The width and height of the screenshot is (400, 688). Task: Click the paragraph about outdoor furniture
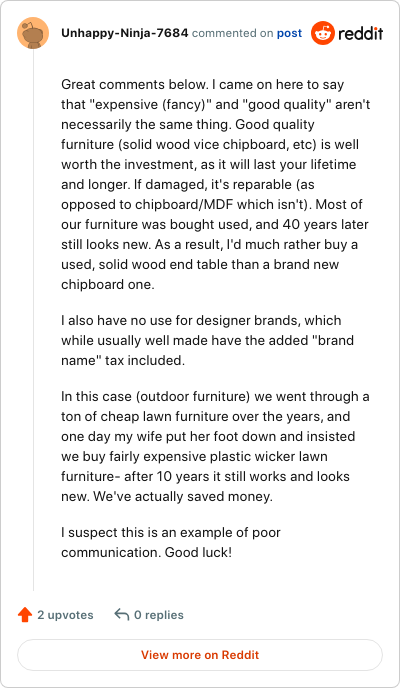(x=215, y=446)
